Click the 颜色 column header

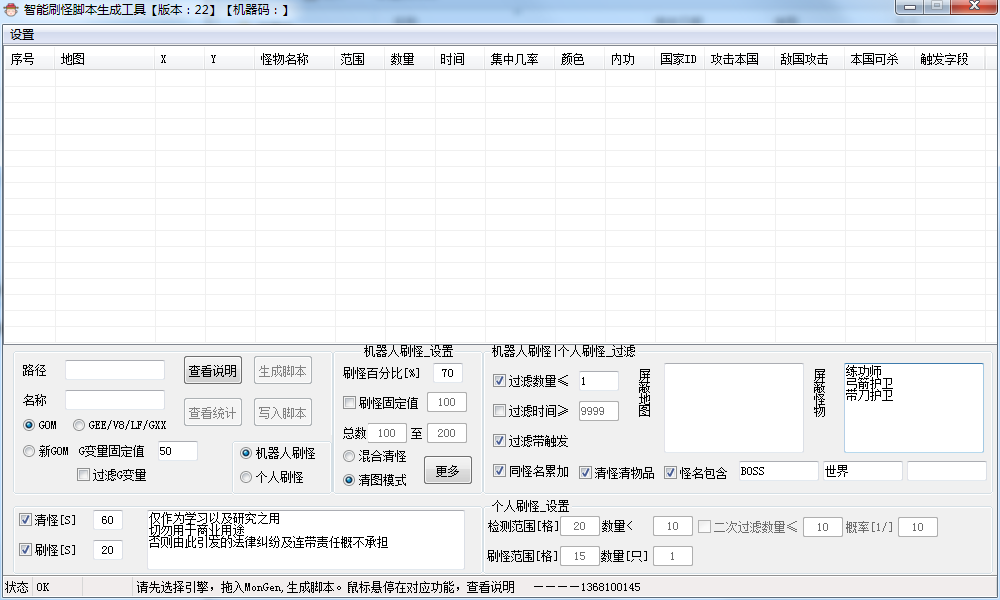click(x=580, y=59)
